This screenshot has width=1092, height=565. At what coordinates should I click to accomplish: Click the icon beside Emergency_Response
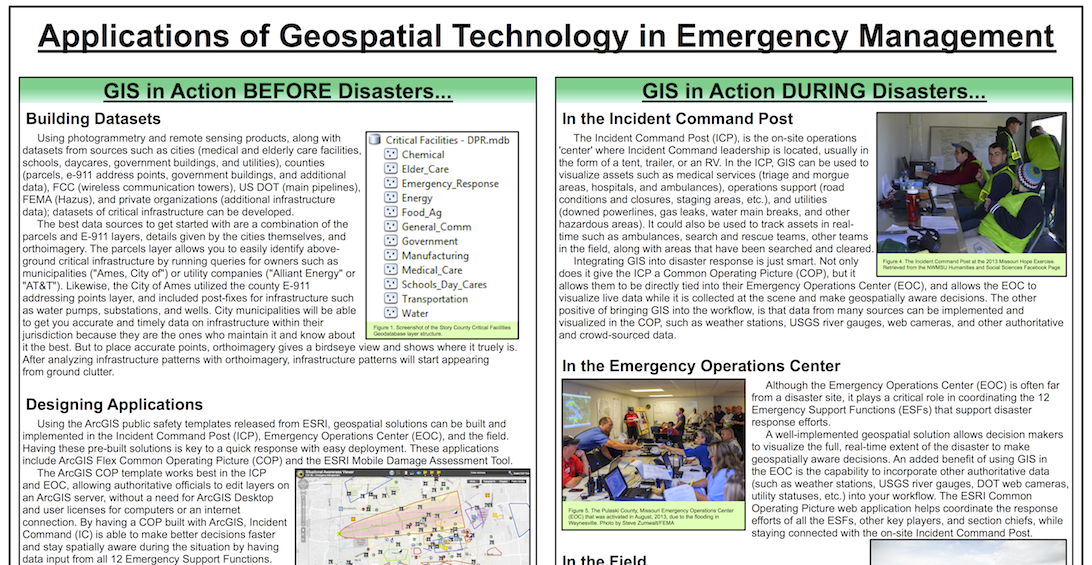point(391,183)
